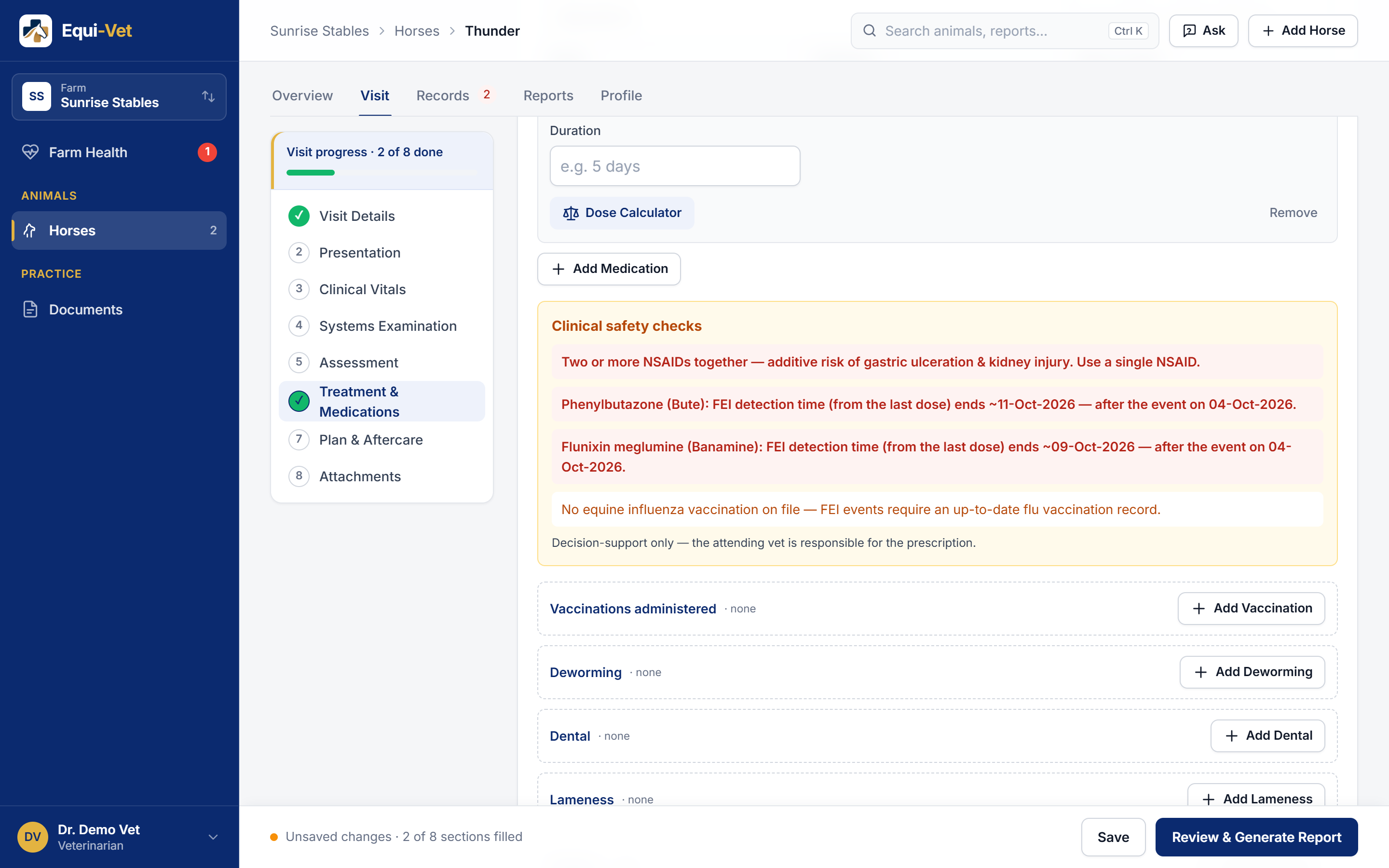Click the Documents file icon

30,310
